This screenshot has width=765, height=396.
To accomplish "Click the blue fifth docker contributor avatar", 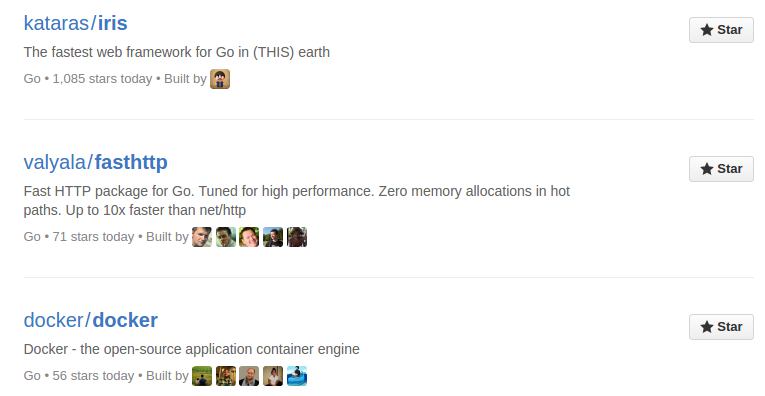I will click(x=297, y=376).
